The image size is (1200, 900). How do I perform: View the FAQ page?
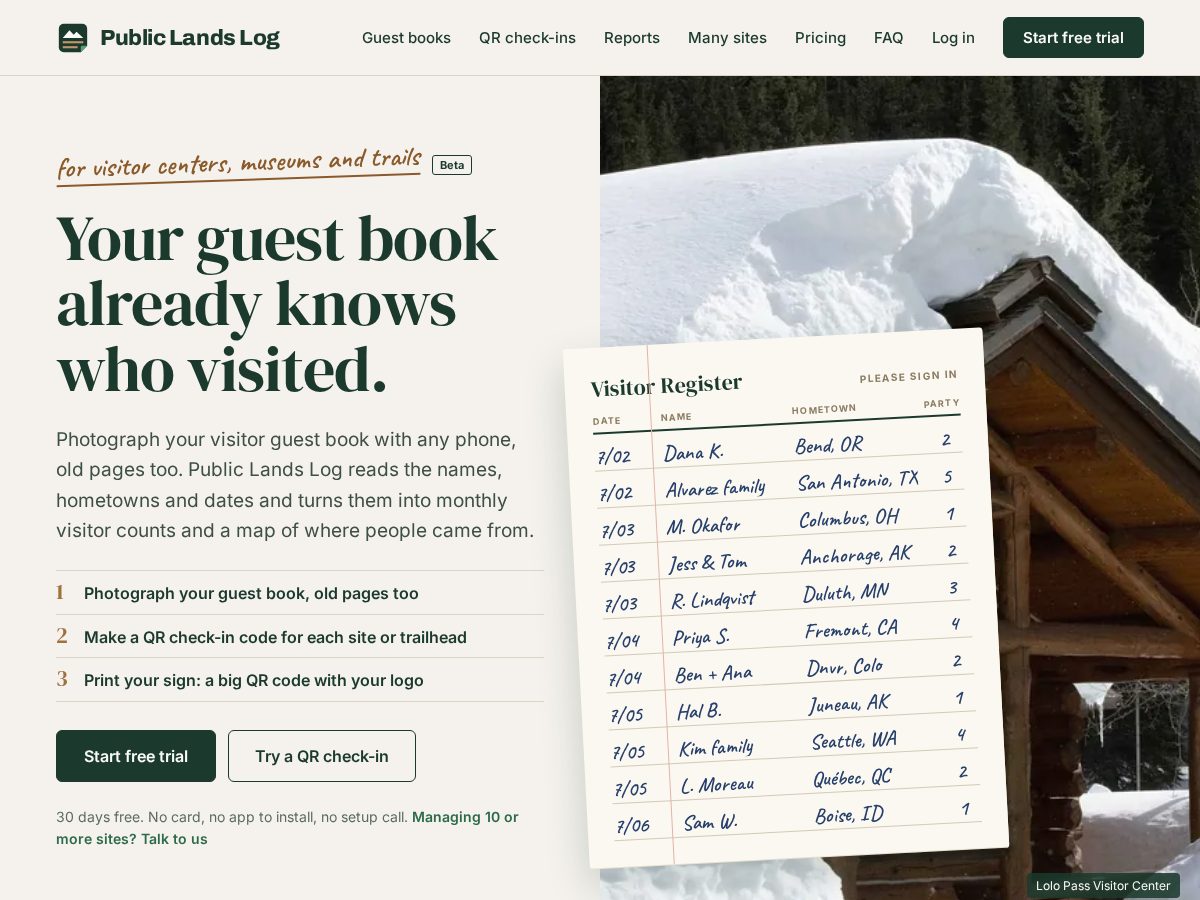click(888, 38)
